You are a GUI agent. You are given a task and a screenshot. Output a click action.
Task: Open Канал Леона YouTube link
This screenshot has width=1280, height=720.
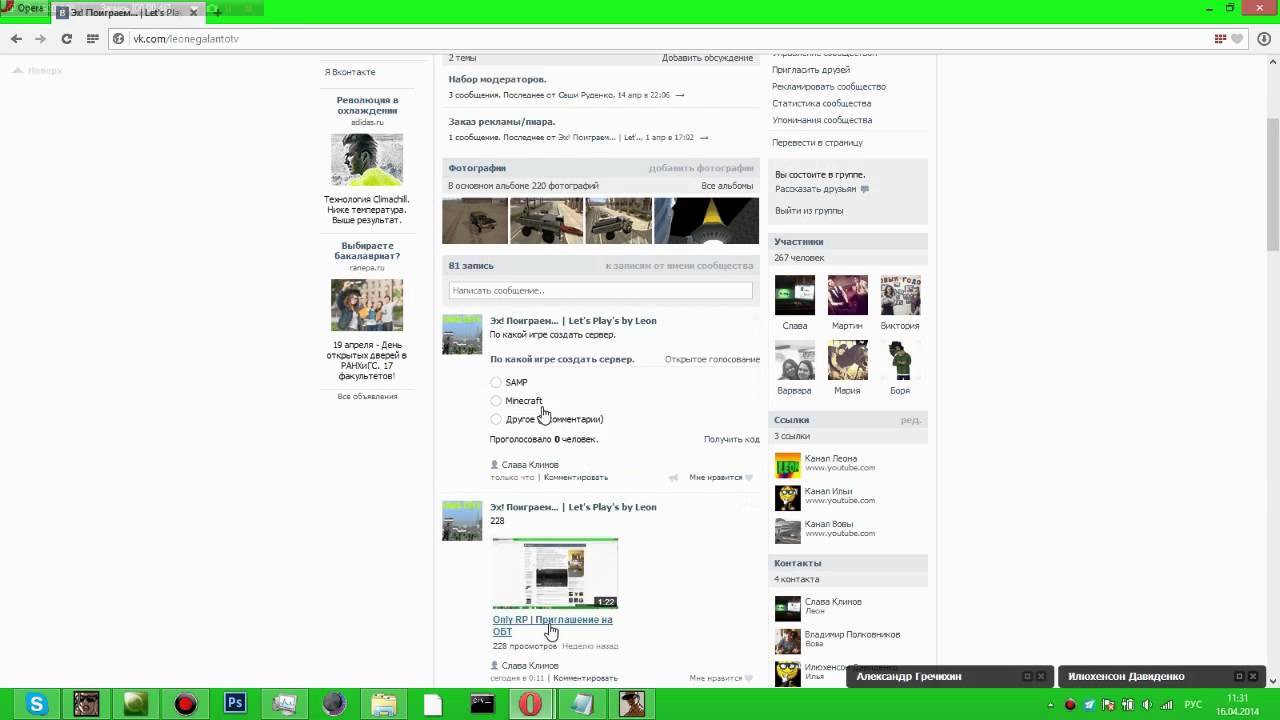tap(830, 458)
